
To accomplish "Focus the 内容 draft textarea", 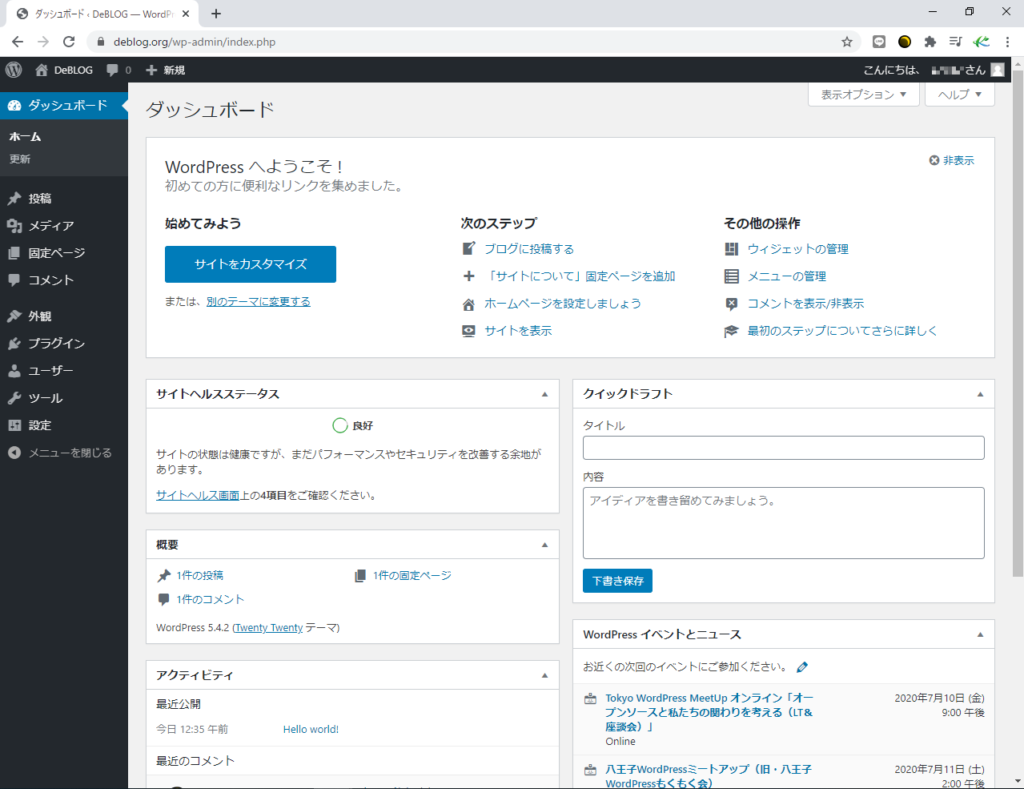I will click(784, 523).
